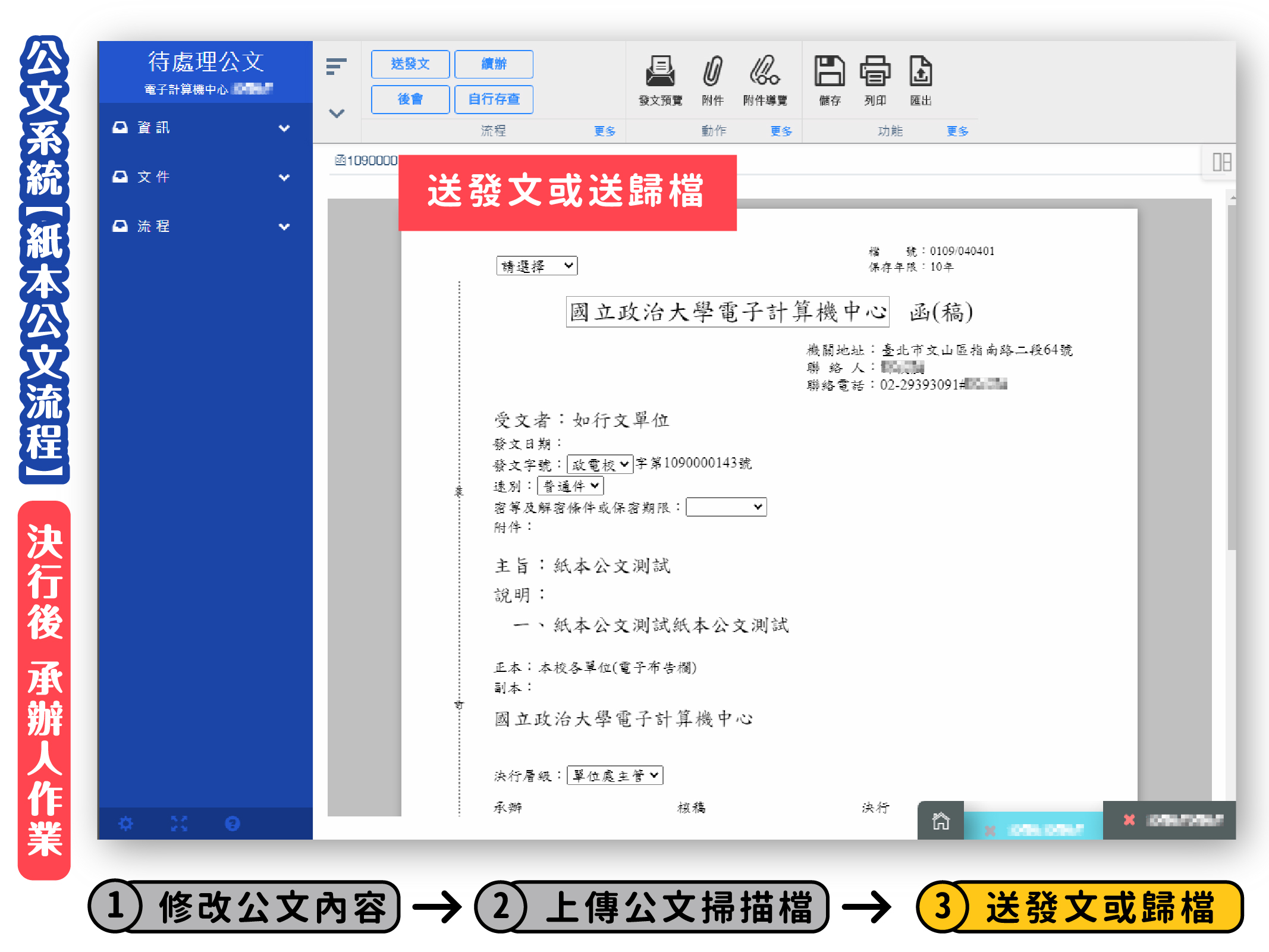Image resolution: width=1269 pixels, height=952 pixels.
Task: Open the 速別 普通件 dropdown
Action: 570,486
